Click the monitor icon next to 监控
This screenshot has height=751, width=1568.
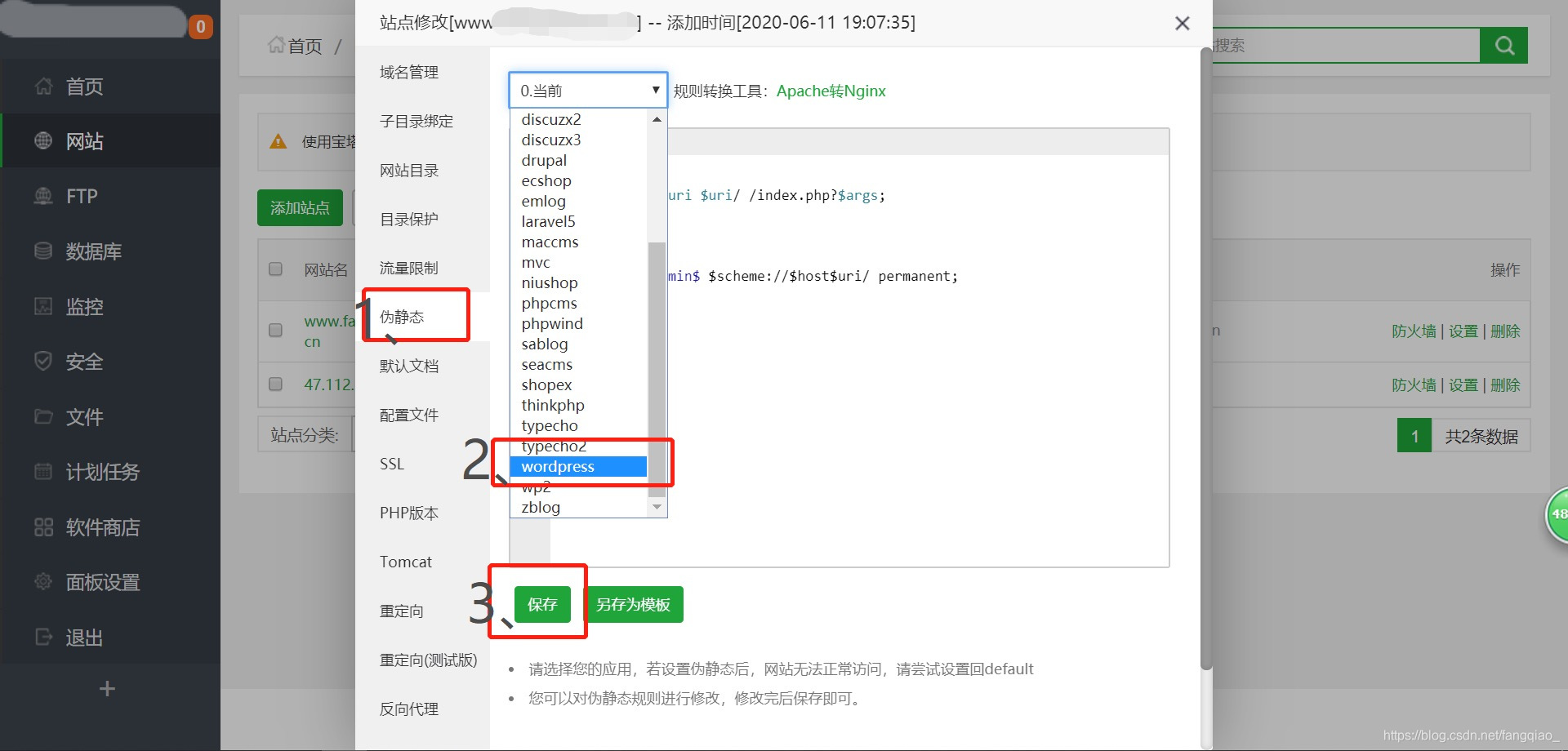(43, 306)
